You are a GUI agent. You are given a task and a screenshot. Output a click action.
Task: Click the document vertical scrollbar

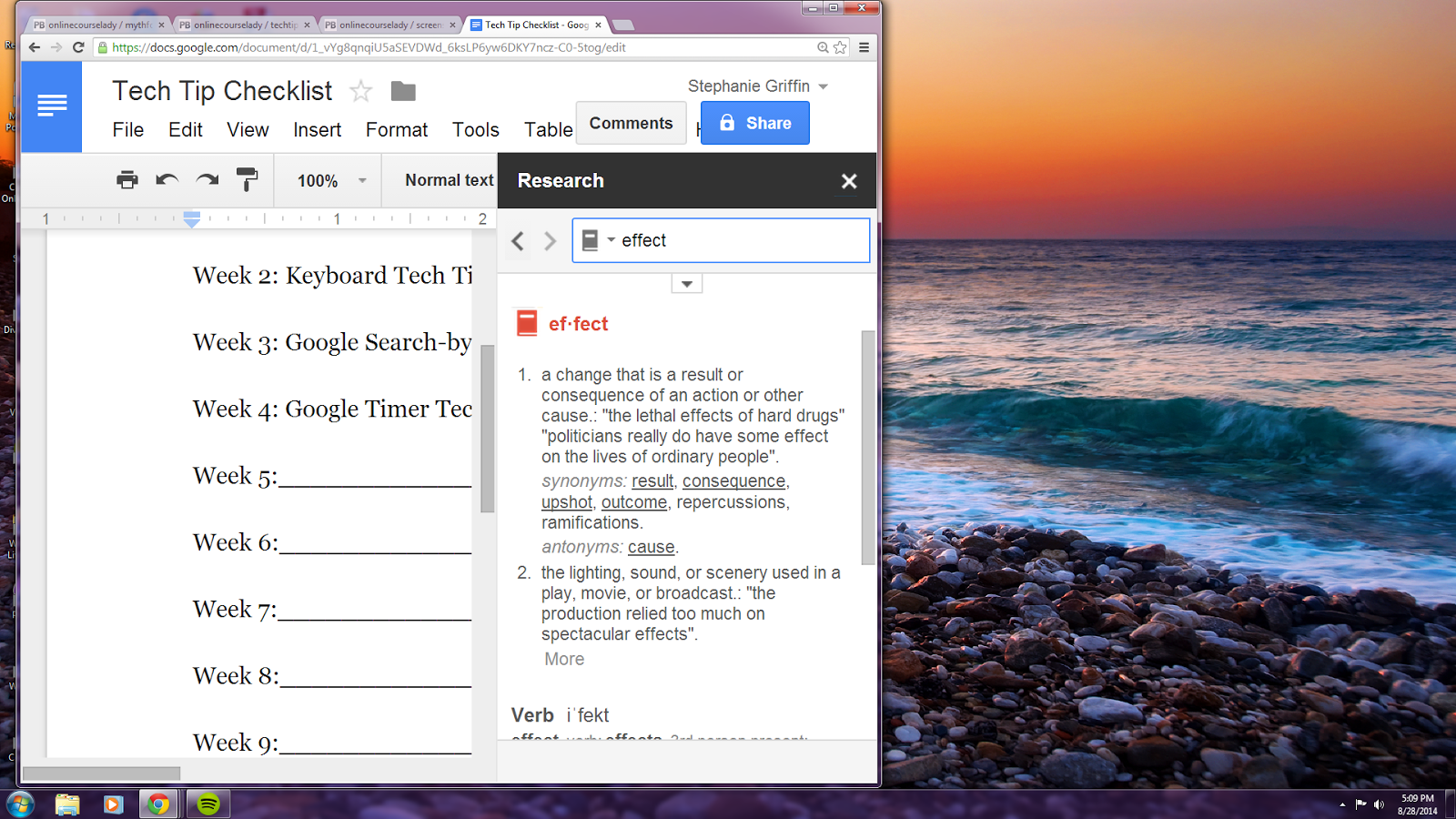click(x=488, y=428)
